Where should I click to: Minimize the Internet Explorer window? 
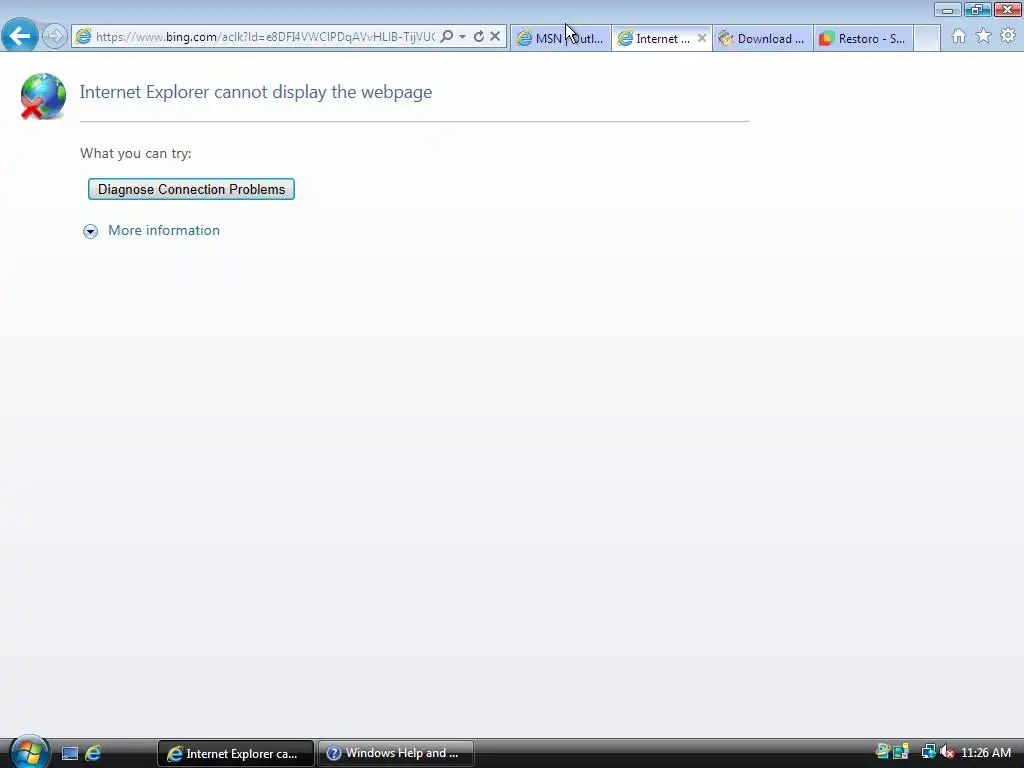click(x=947, y=10)
